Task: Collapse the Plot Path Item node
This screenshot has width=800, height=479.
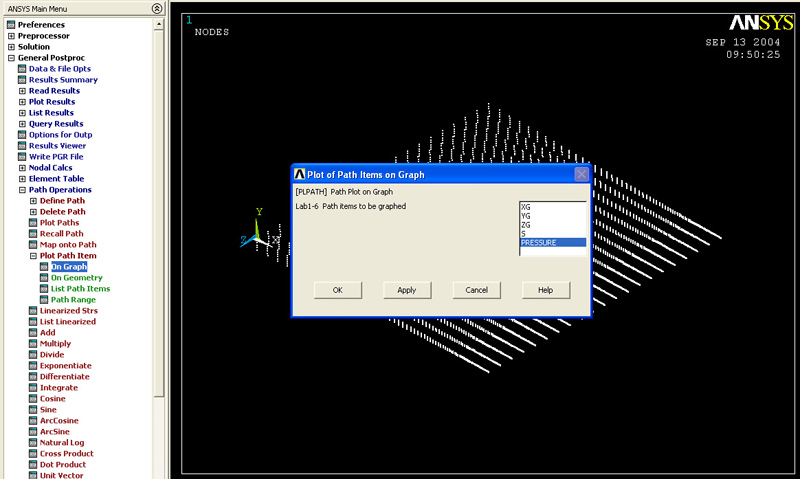Action: click(x=33, y=256)
